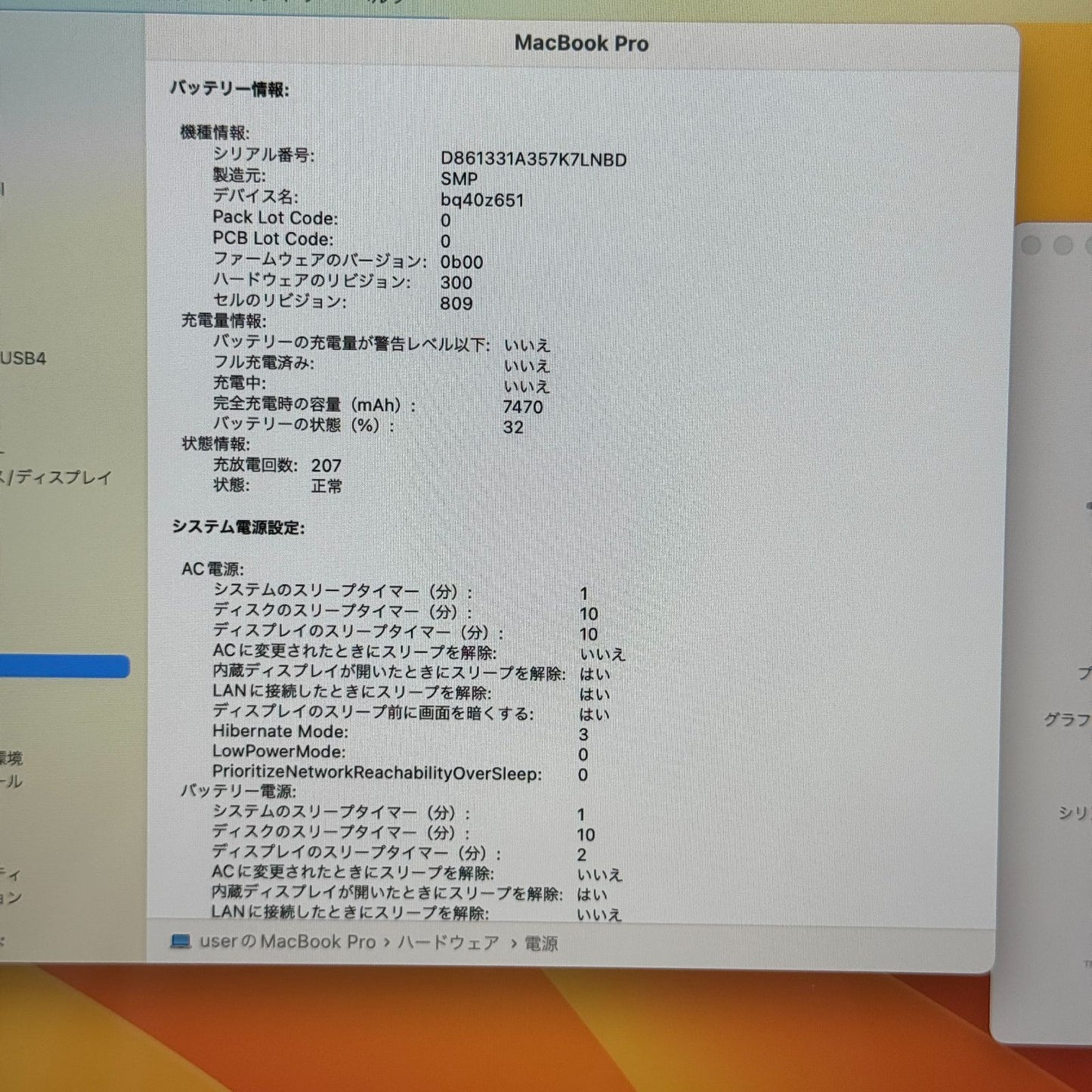Click 'いいえ' next to '充電中:'
Screen dimensions: 1092x1092
point(527,386)
